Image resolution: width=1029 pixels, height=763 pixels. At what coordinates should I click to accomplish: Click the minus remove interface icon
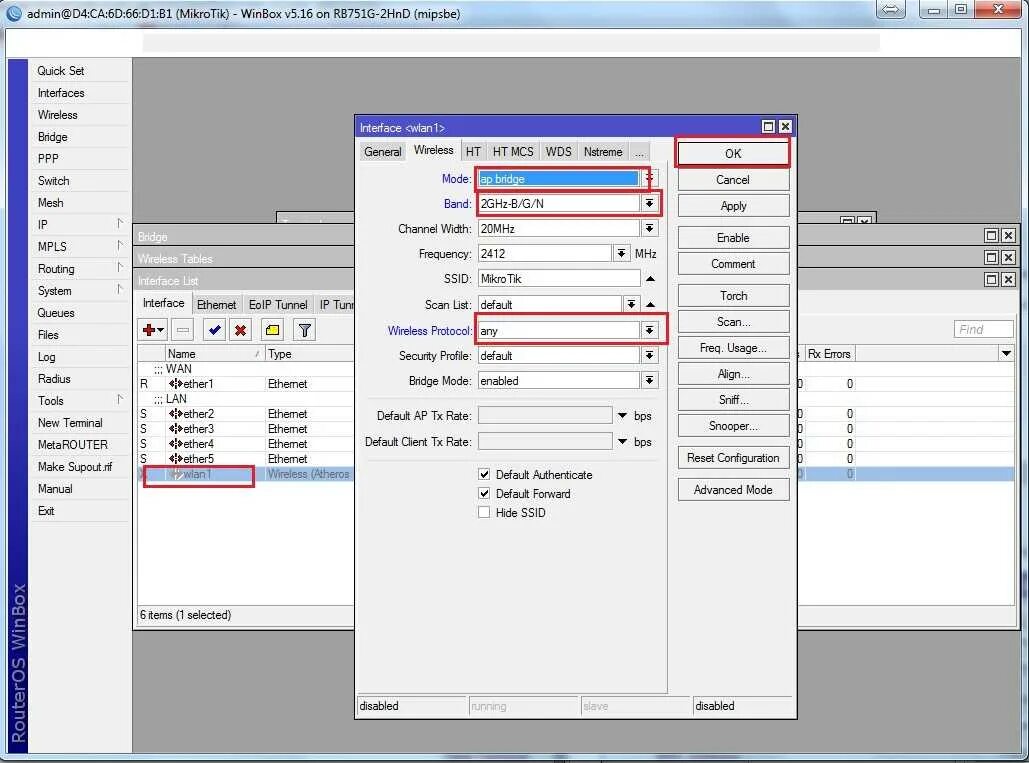pos(183,330)
